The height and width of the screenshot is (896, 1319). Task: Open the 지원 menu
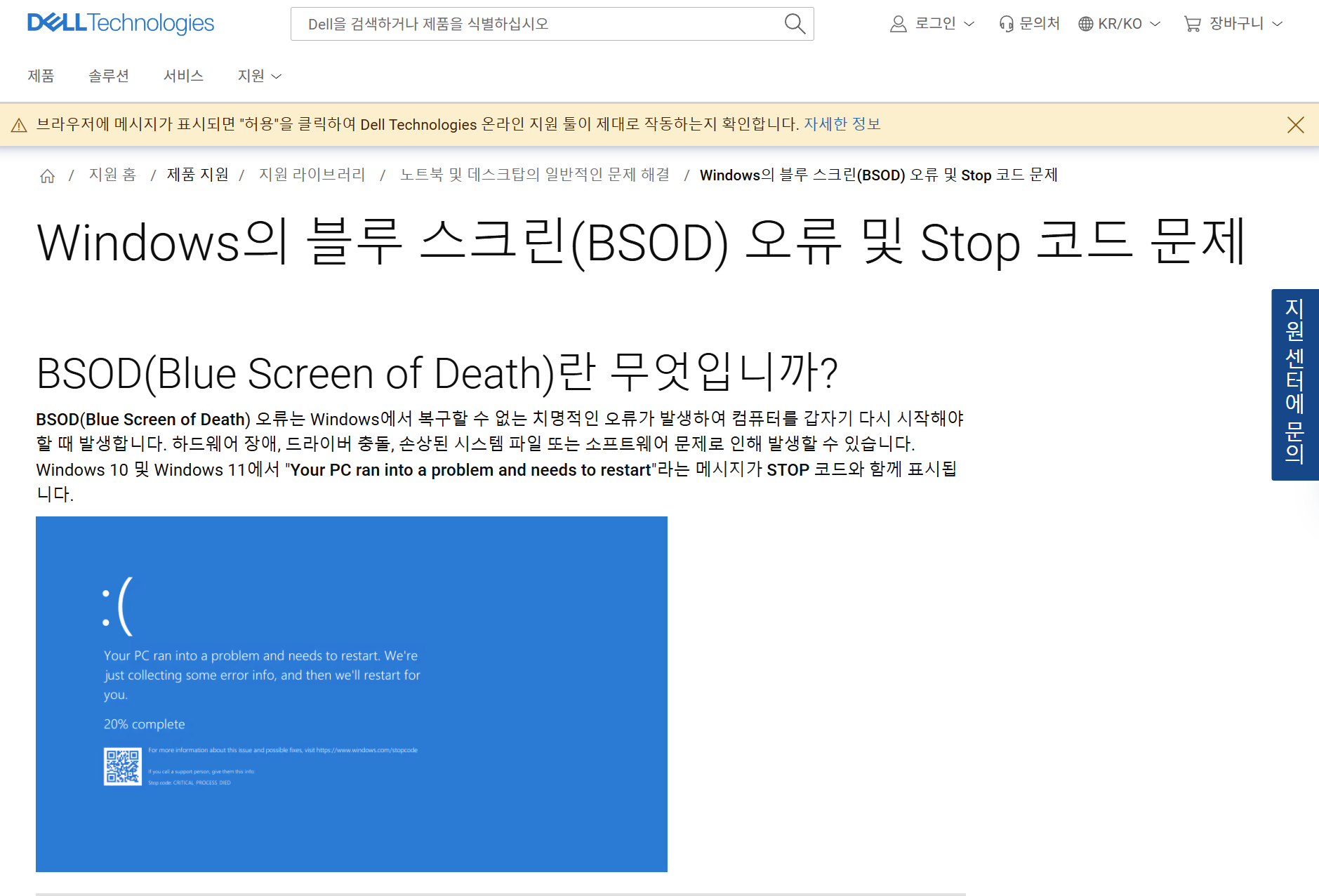pyautogui.click(x=251, y=76)
